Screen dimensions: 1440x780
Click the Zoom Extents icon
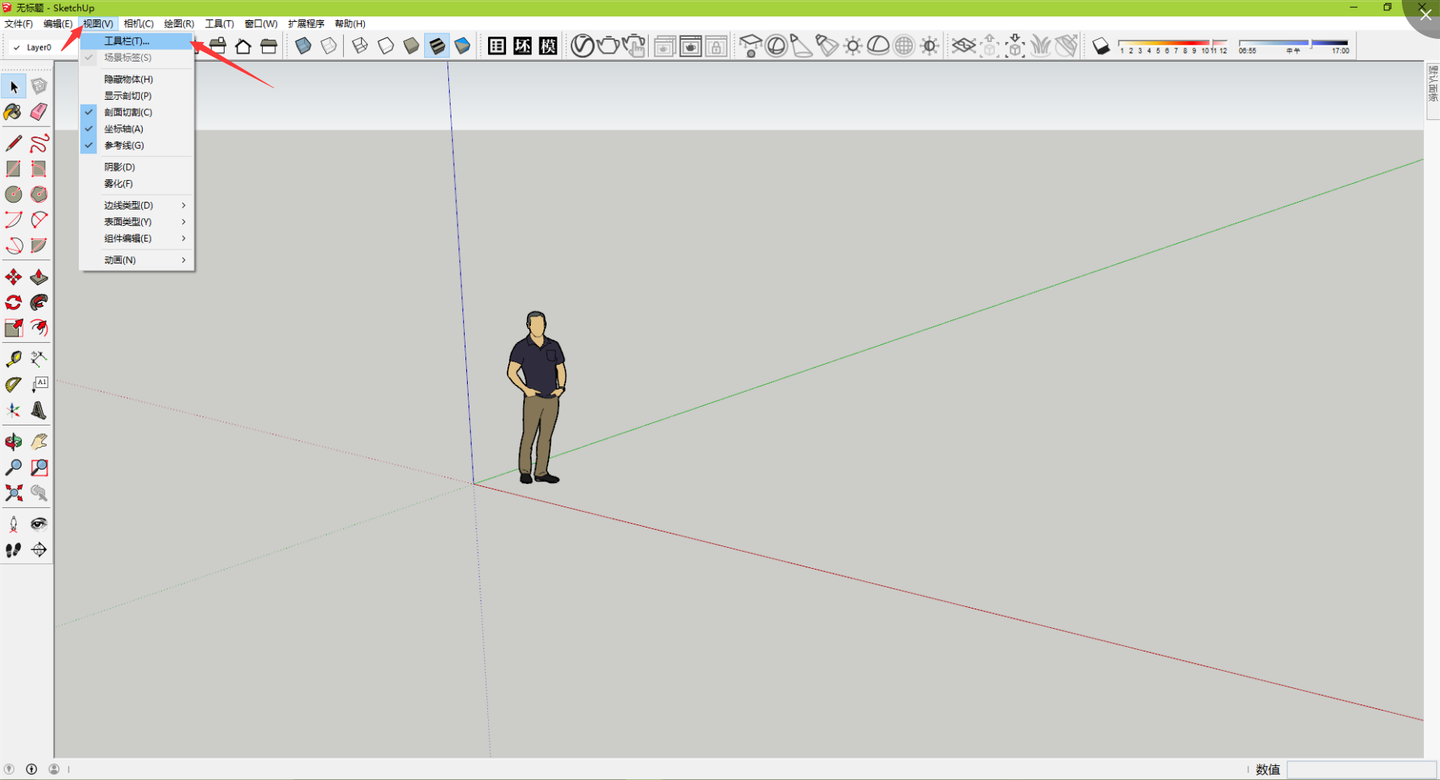click(13, 492)
